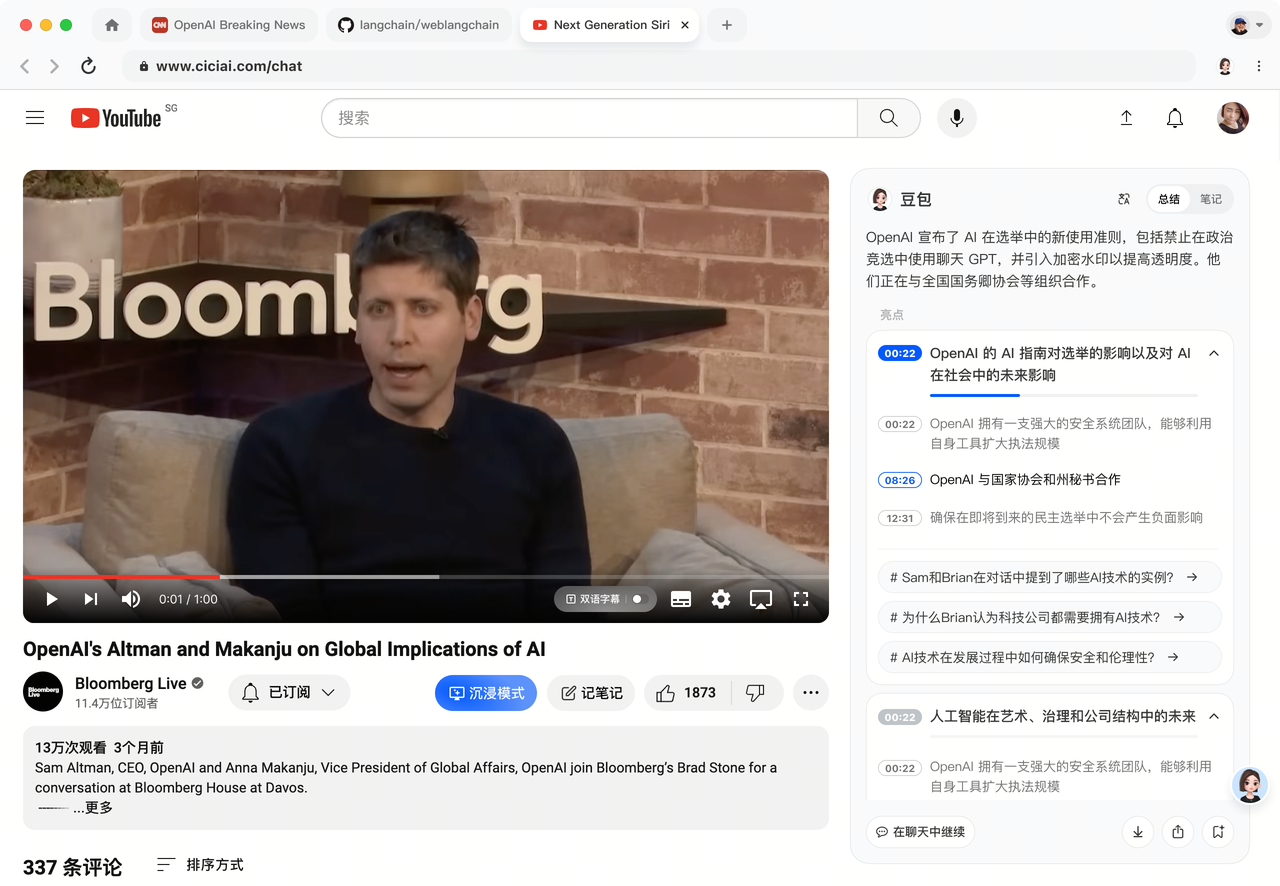Screen dimensions: 1280x886
Task: Open the upload video icon
Action: point(1126,118)
